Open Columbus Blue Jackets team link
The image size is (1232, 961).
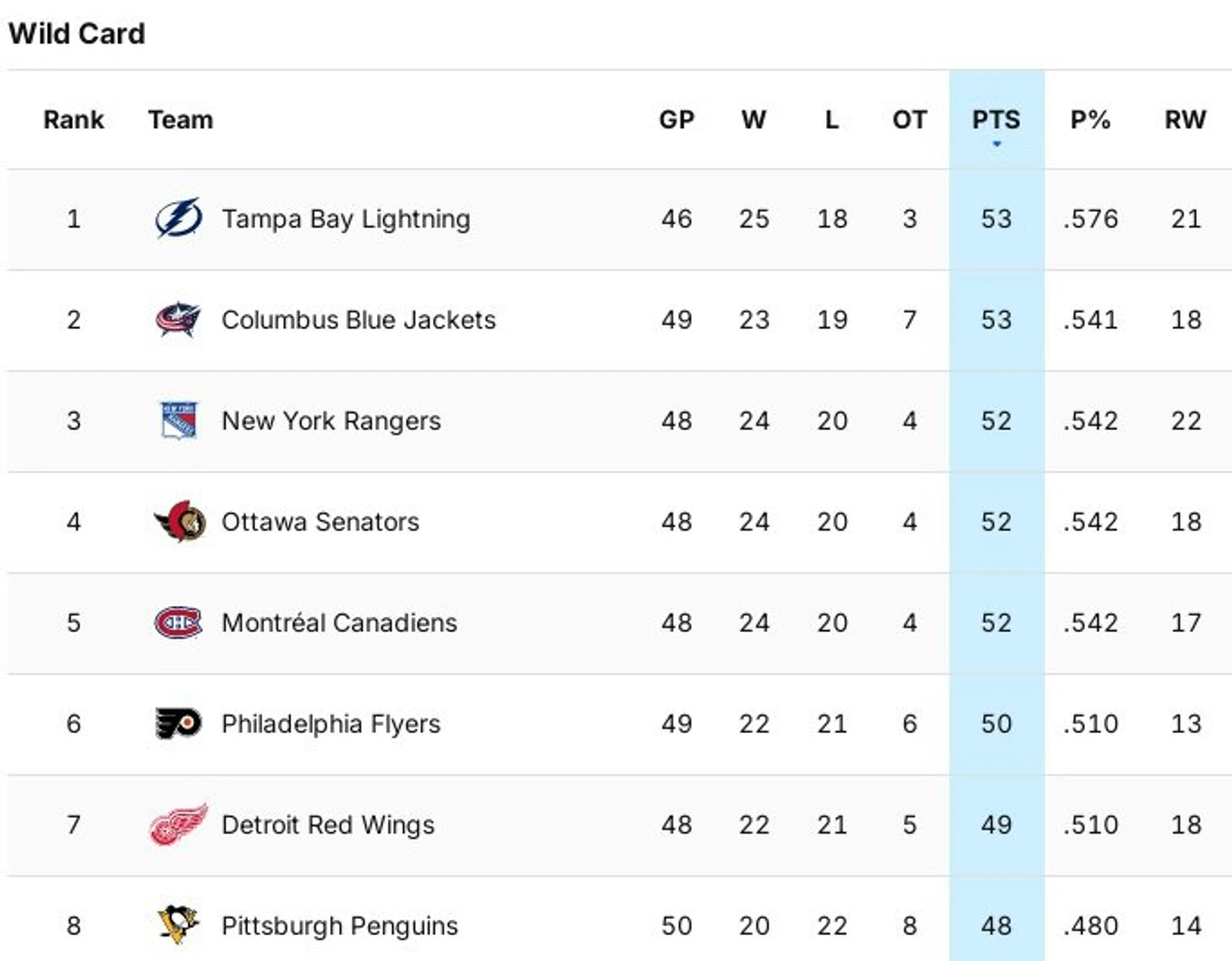tap(359, 320)
